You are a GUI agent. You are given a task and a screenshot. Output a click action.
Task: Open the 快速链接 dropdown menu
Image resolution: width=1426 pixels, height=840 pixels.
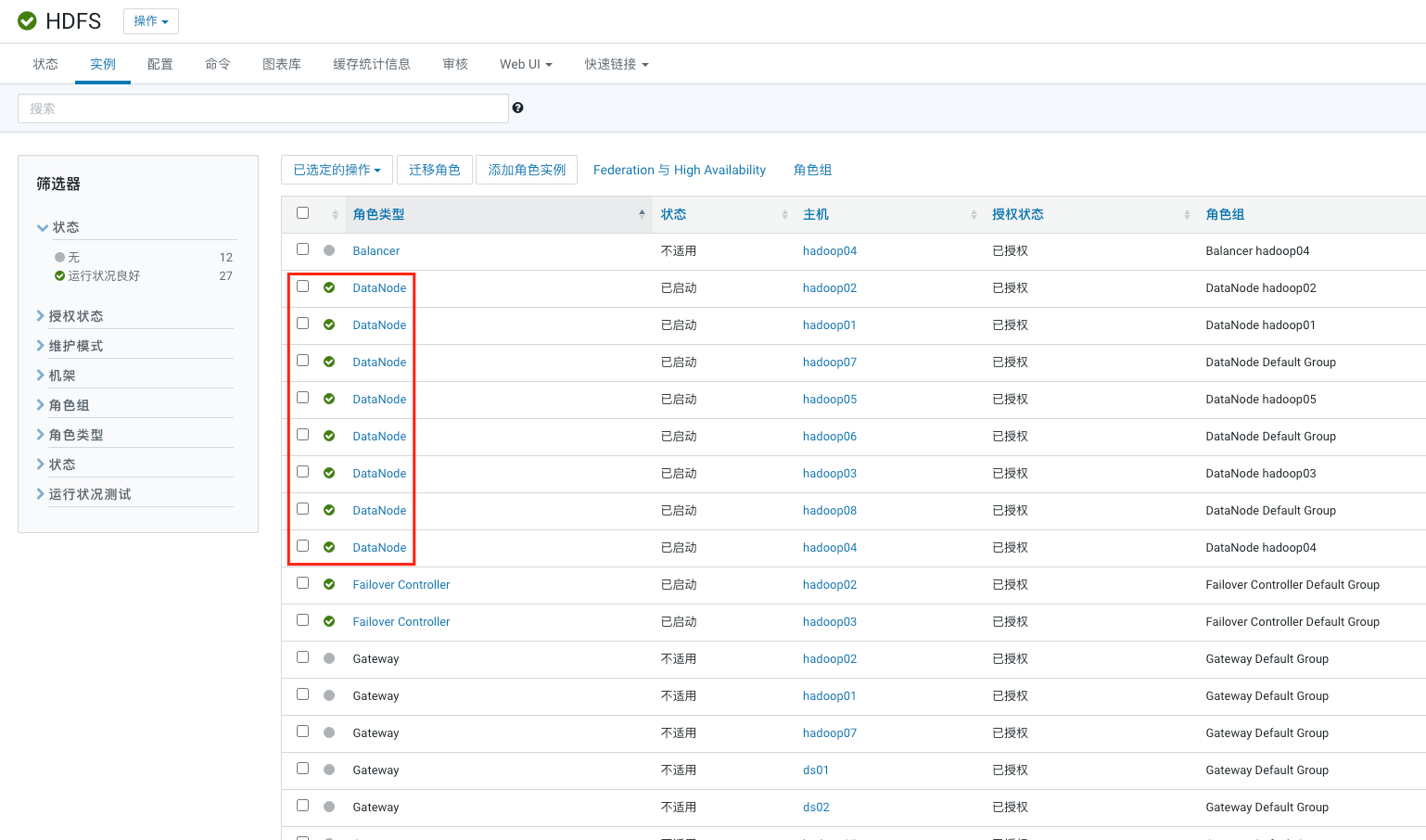(617, 64)
